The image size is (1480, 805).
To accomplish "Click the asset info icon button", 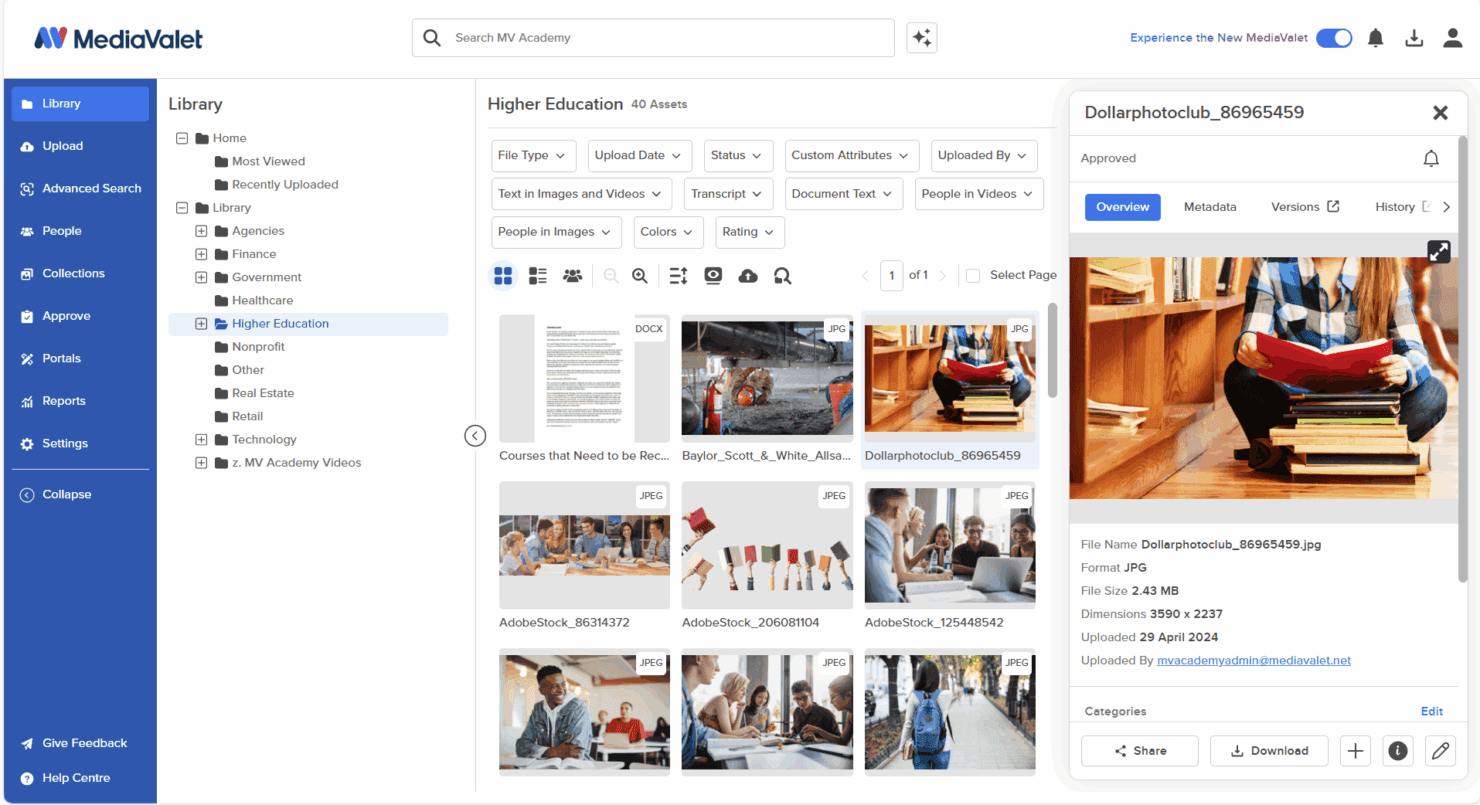I will point(1398,751).
